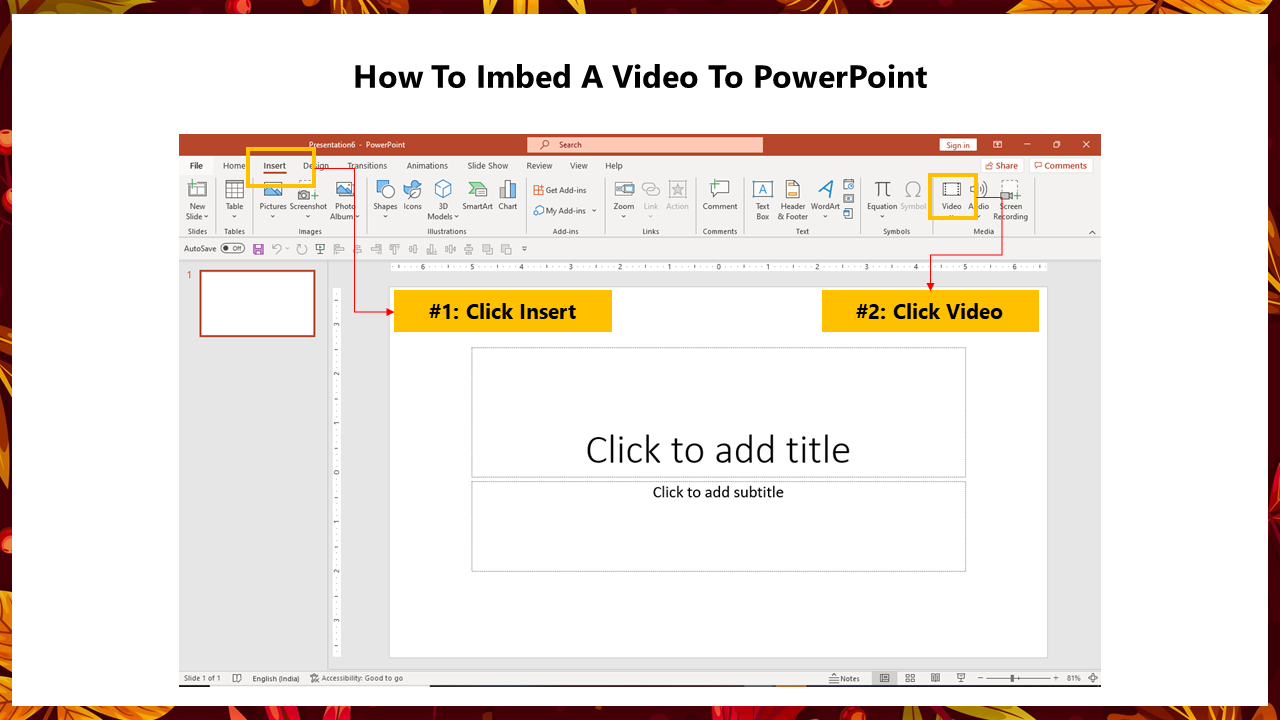Click the Search box in title bar
The image size is (1280, 720).
pos(645,145)
